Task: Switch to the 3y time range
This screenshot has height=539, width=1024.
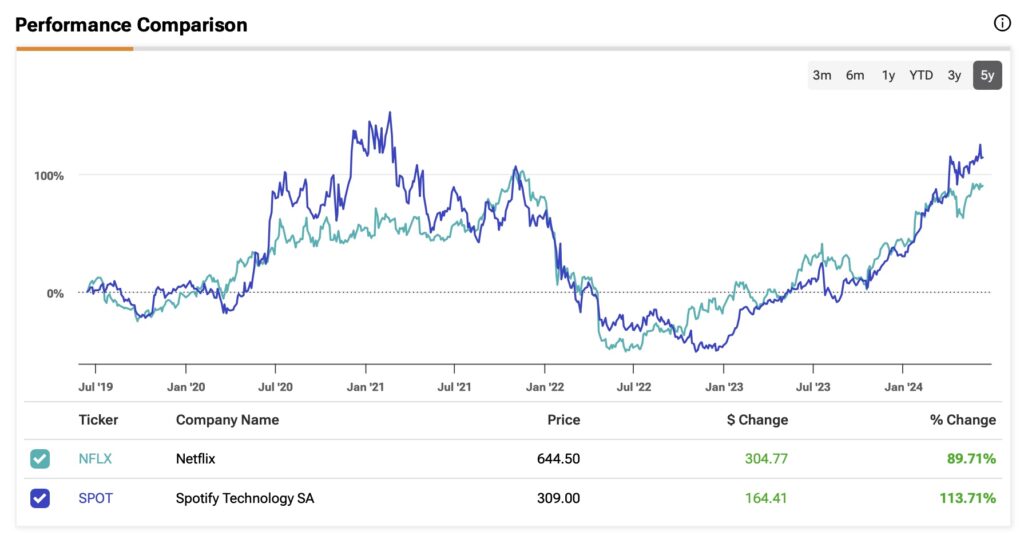Action: coord(955,75)
